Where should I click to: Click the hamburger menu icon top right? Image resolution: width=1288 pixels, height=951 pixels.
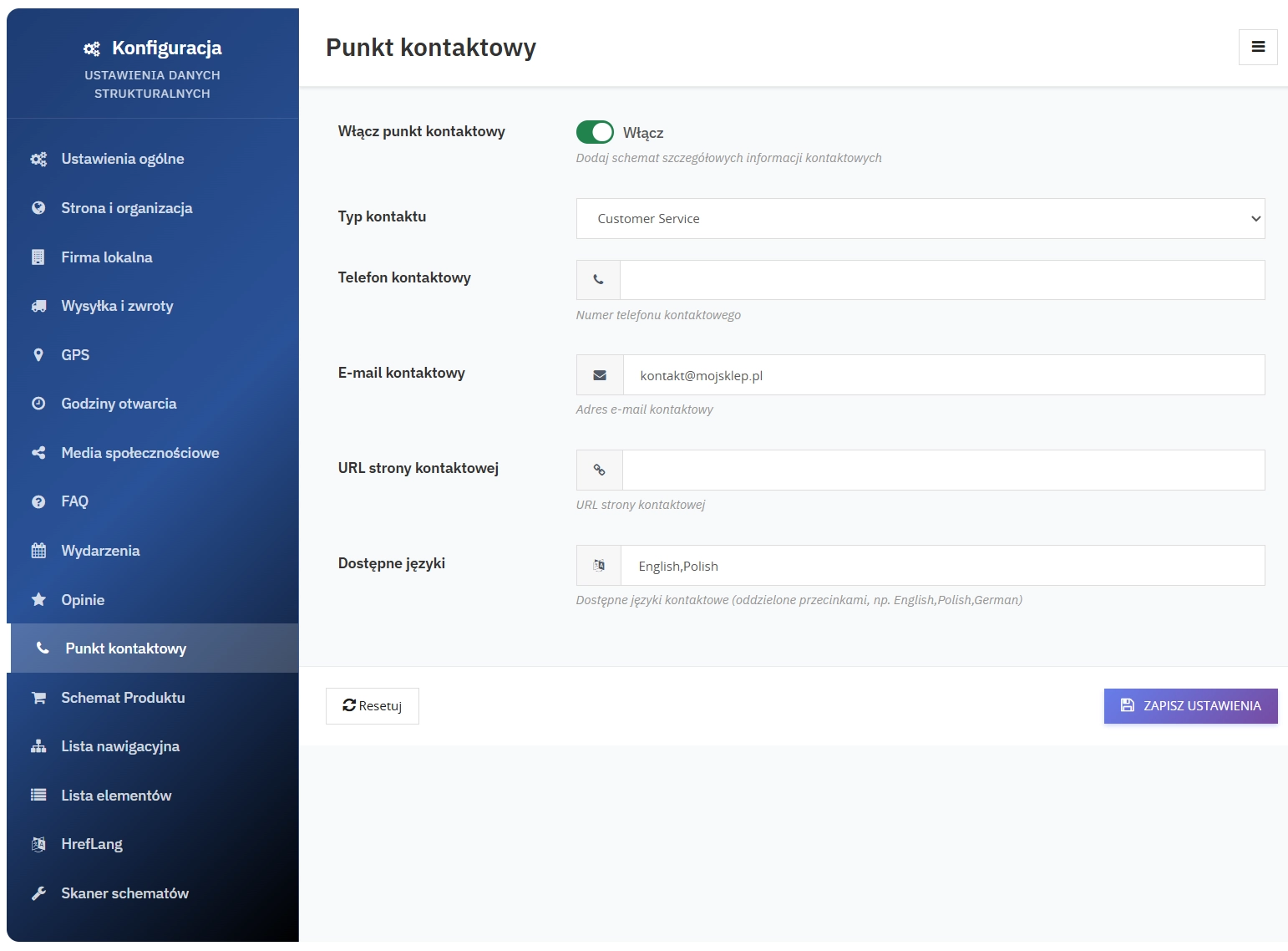click(x=1258, y=47)
